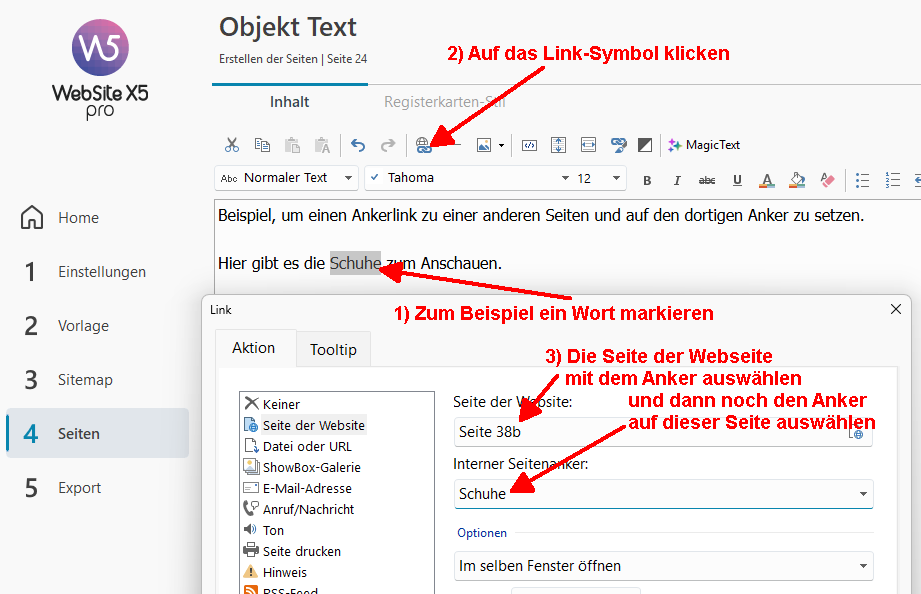Go to step 5 Export

(63, 488)
